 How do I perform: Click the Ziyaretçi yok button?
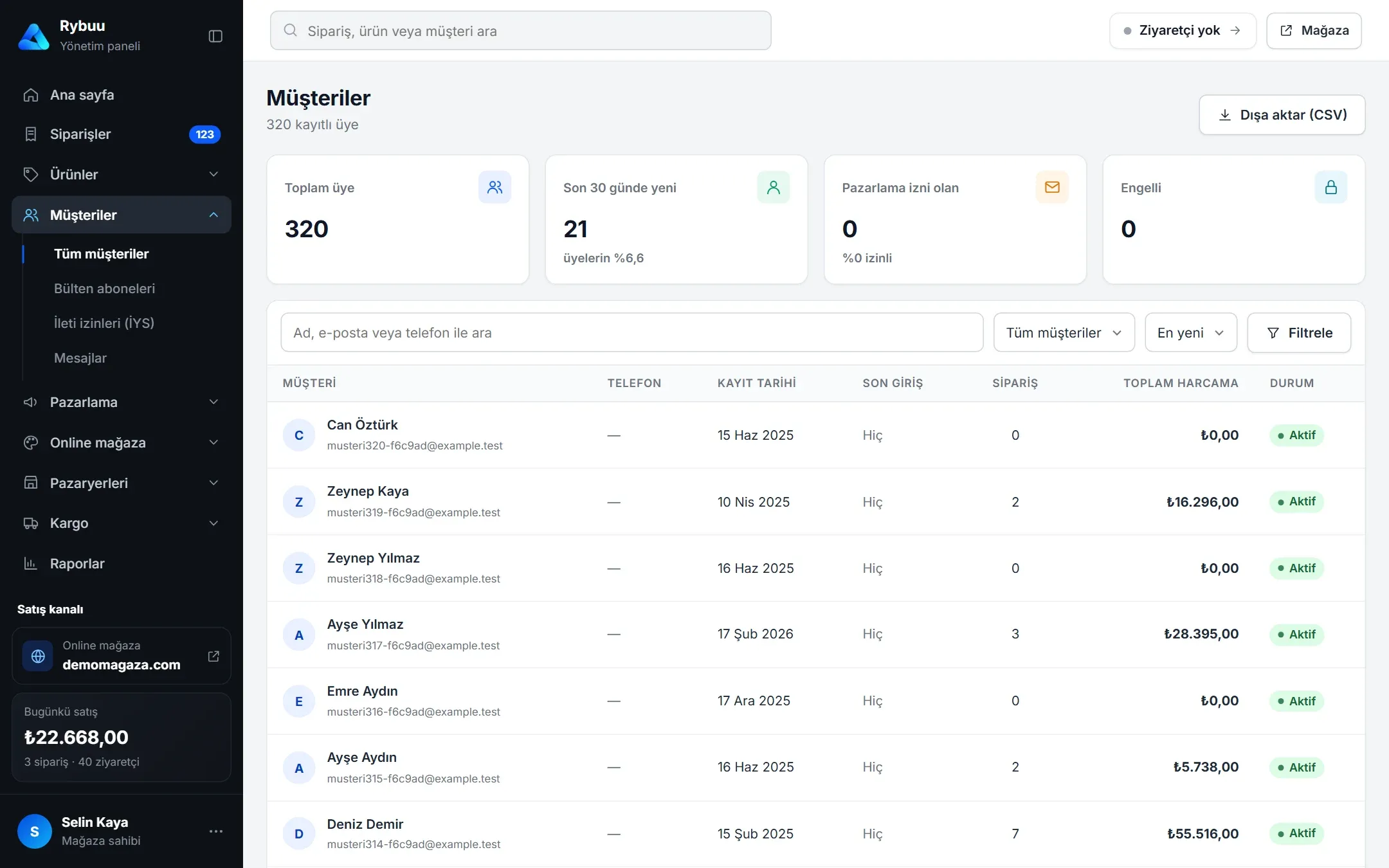[x=1182, y=30]
